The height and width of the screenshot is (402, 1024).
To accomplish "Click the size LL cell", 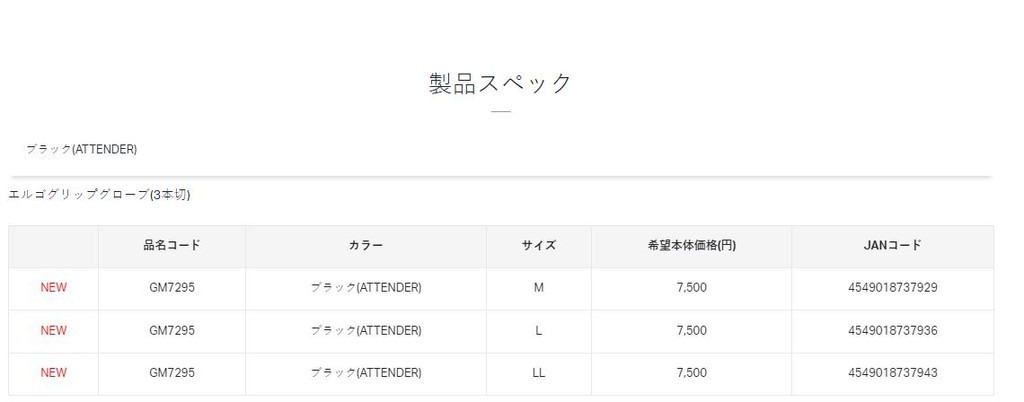I will 539,373.
